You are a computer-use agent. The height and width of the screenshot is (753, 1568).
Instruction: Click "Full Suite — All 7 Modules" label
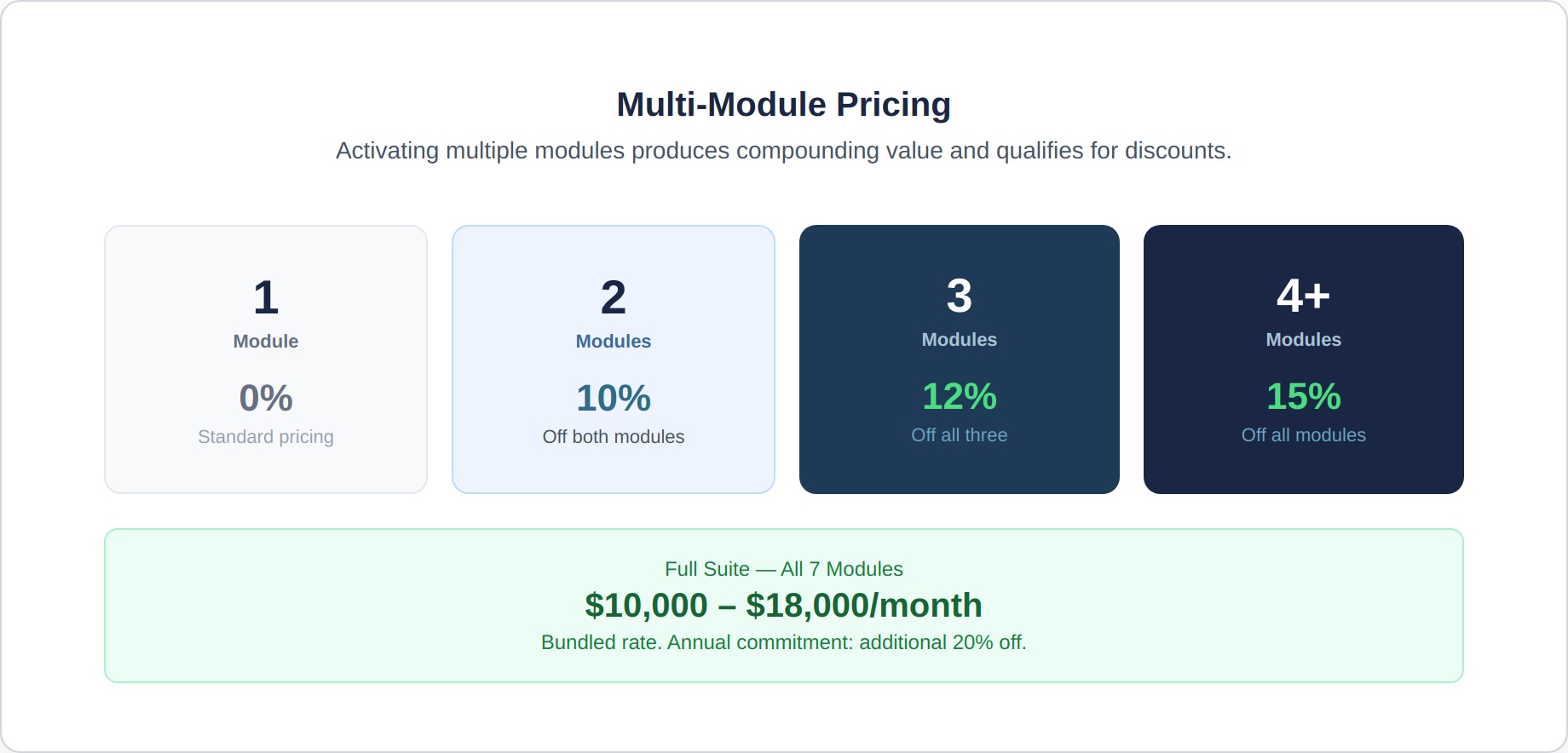(x=783, y=569)
